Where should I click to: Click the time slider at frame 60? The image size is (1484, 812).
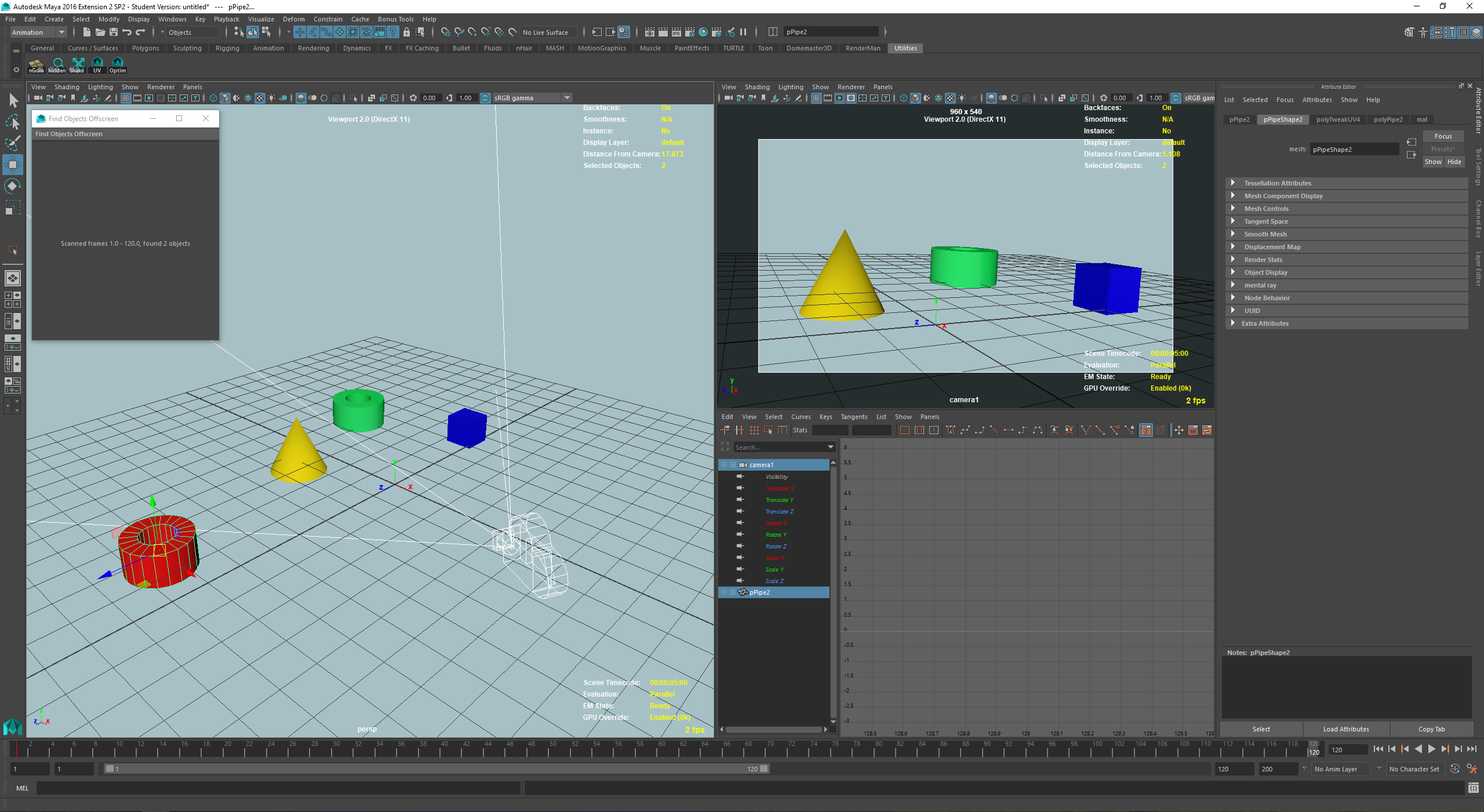661,749
